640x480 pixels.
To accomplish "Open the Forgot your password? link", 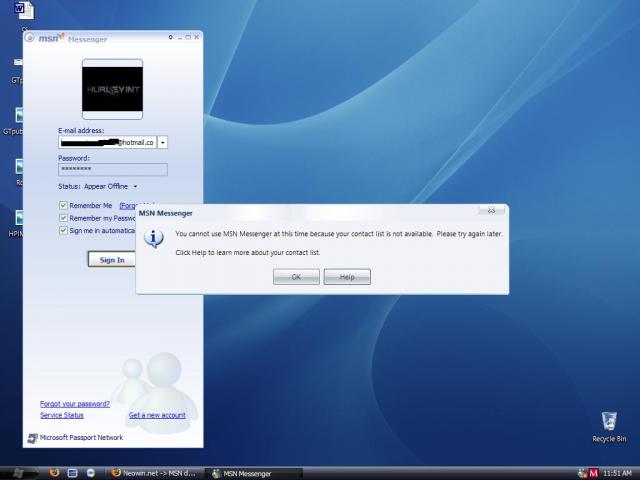I will pos(75,404).
